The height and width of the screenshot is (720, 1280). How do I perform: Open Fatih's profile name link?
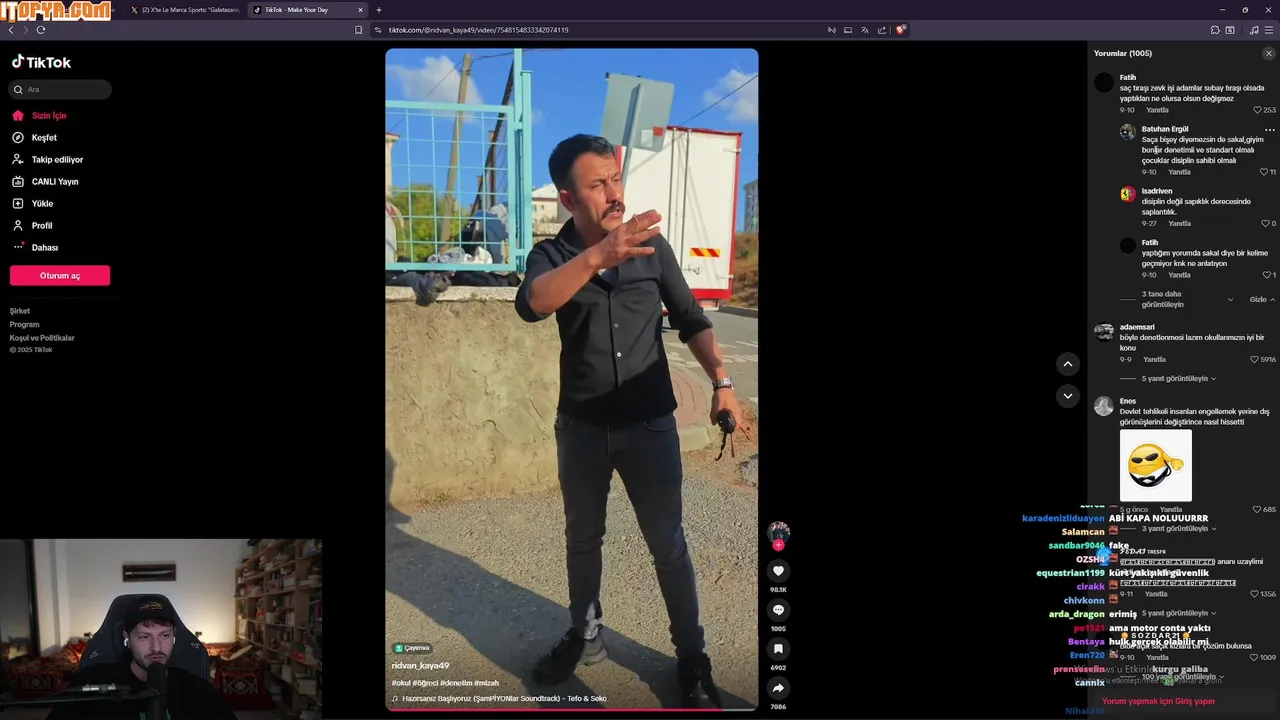click(x=1128, y=78)
